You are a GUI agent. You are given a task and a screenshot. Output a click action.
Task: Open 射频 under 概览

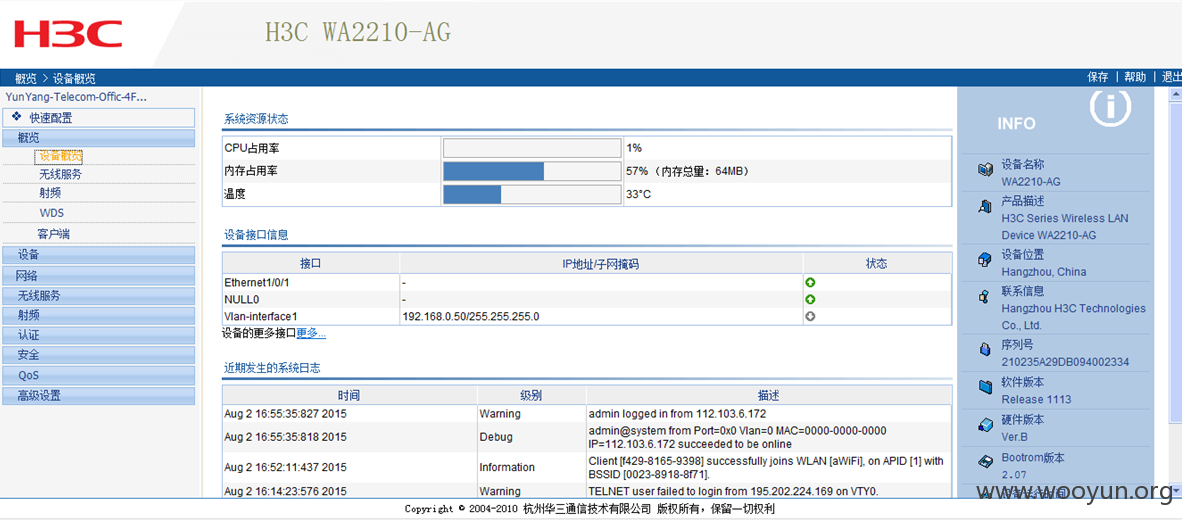click(x=50, y=193)
